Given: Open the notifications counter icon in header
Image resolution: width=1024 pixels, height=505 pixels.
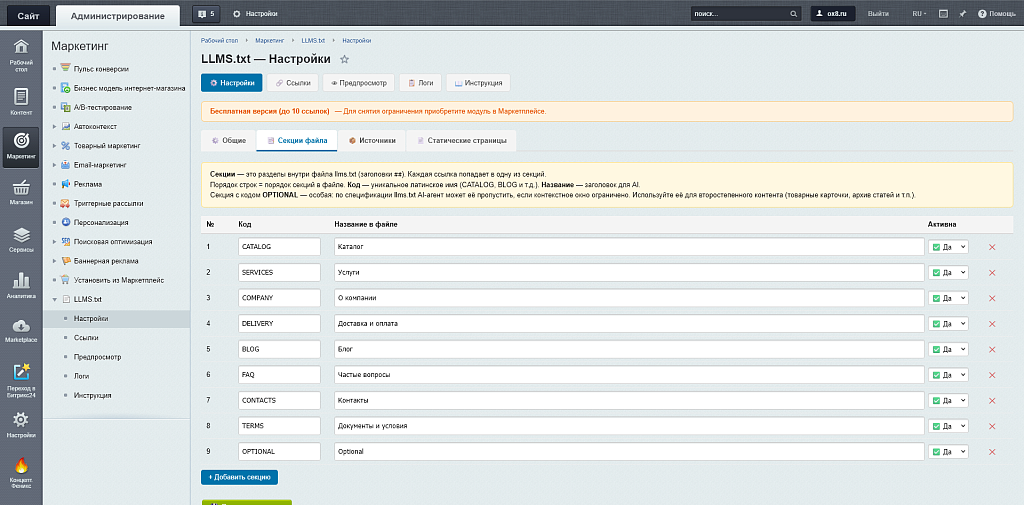Looking at the screenshot, I should click(206, 14).
